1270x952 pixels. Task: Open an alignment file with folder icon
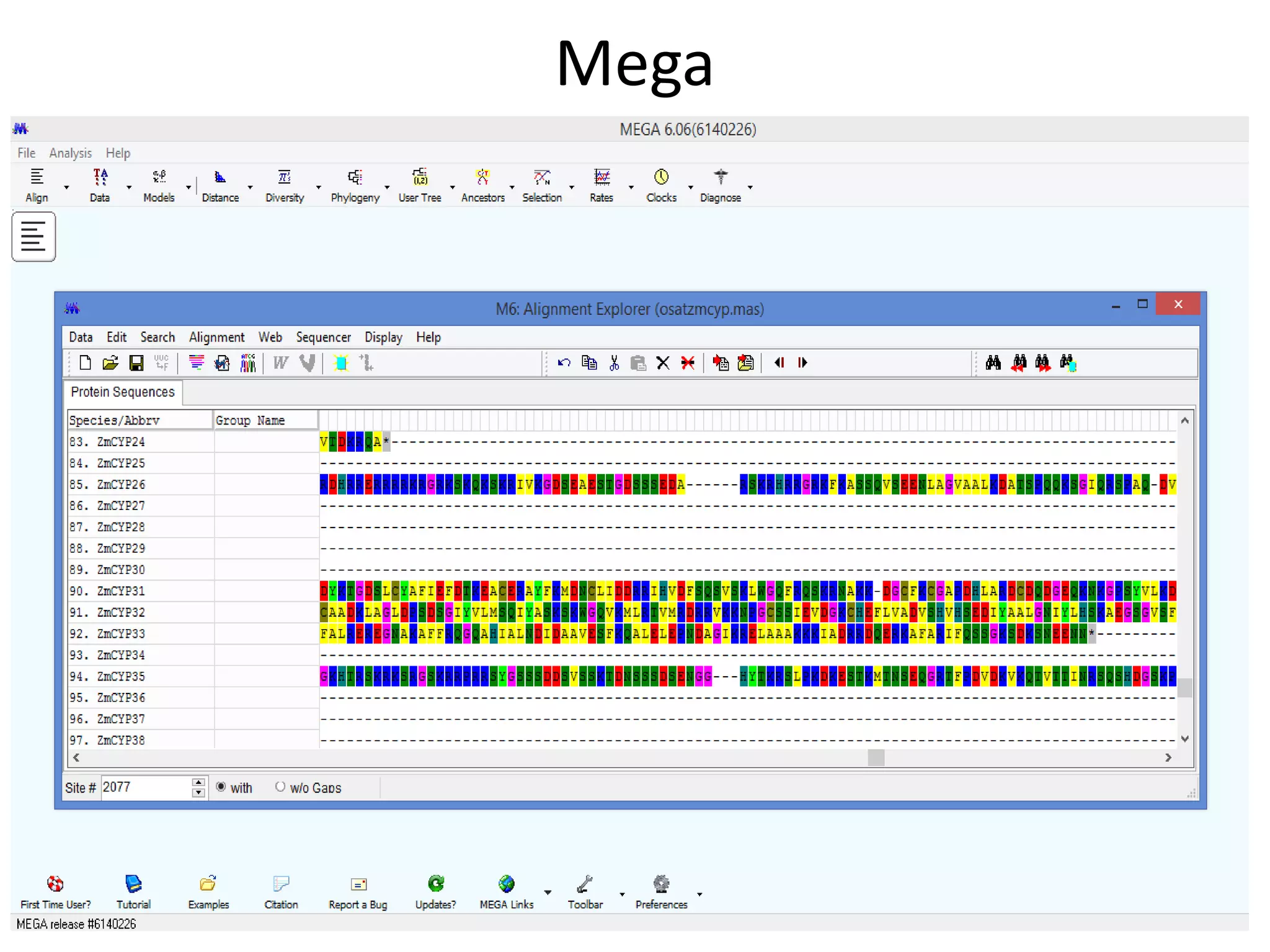point(110,363)
